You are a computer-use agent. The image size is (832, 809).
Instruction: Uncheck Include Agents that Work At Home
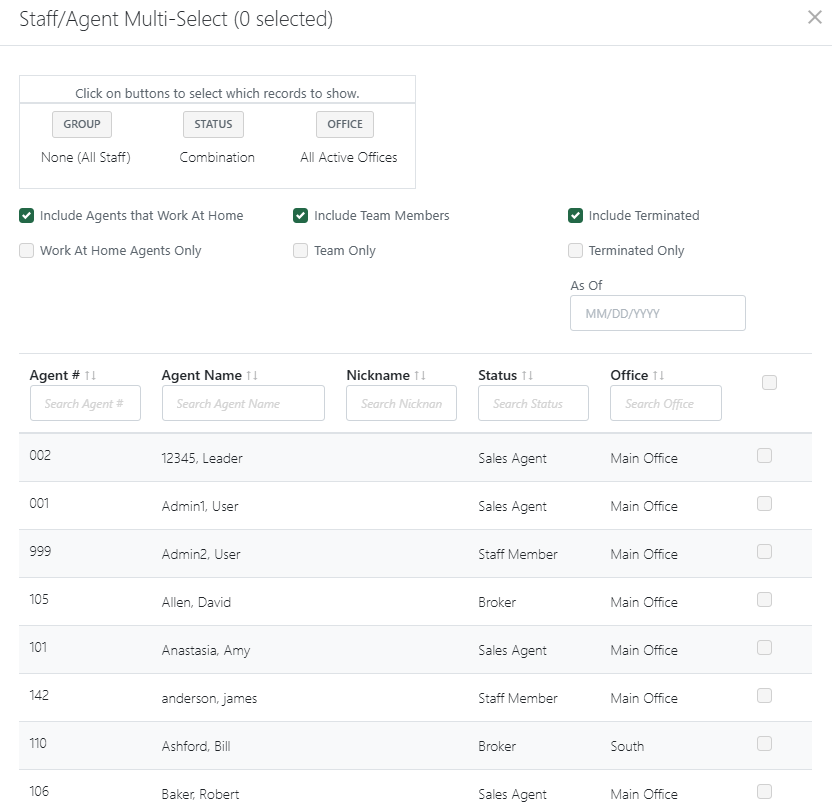pos(26,215)
